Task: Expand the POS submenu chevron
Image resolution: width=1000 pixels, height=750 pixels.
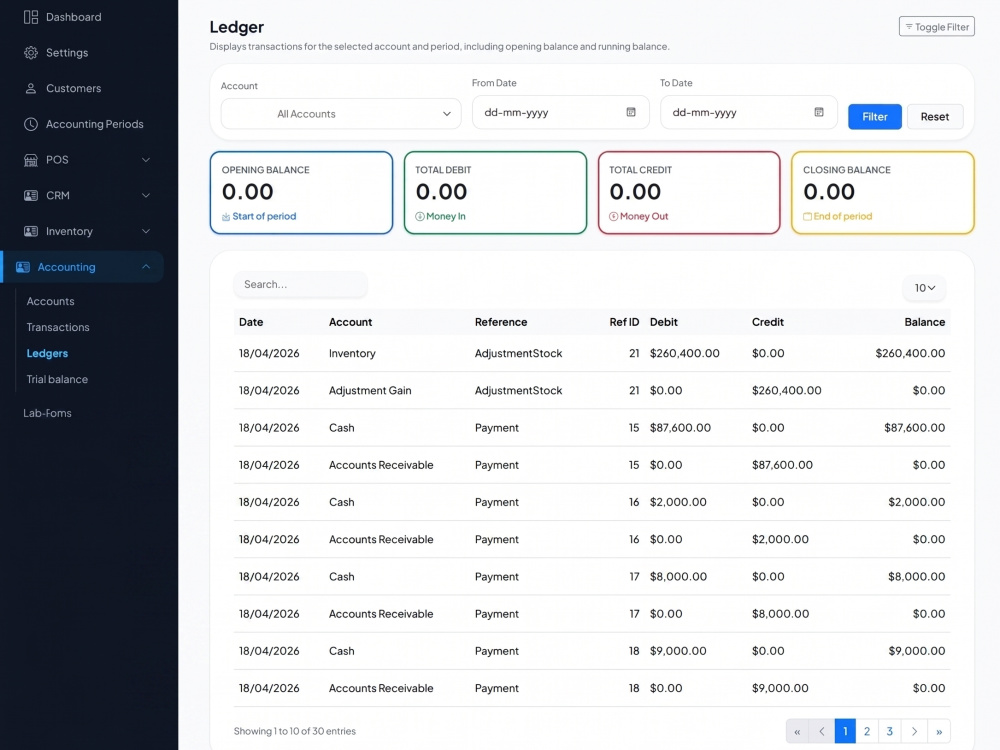Action: click(x=146, y=160)
